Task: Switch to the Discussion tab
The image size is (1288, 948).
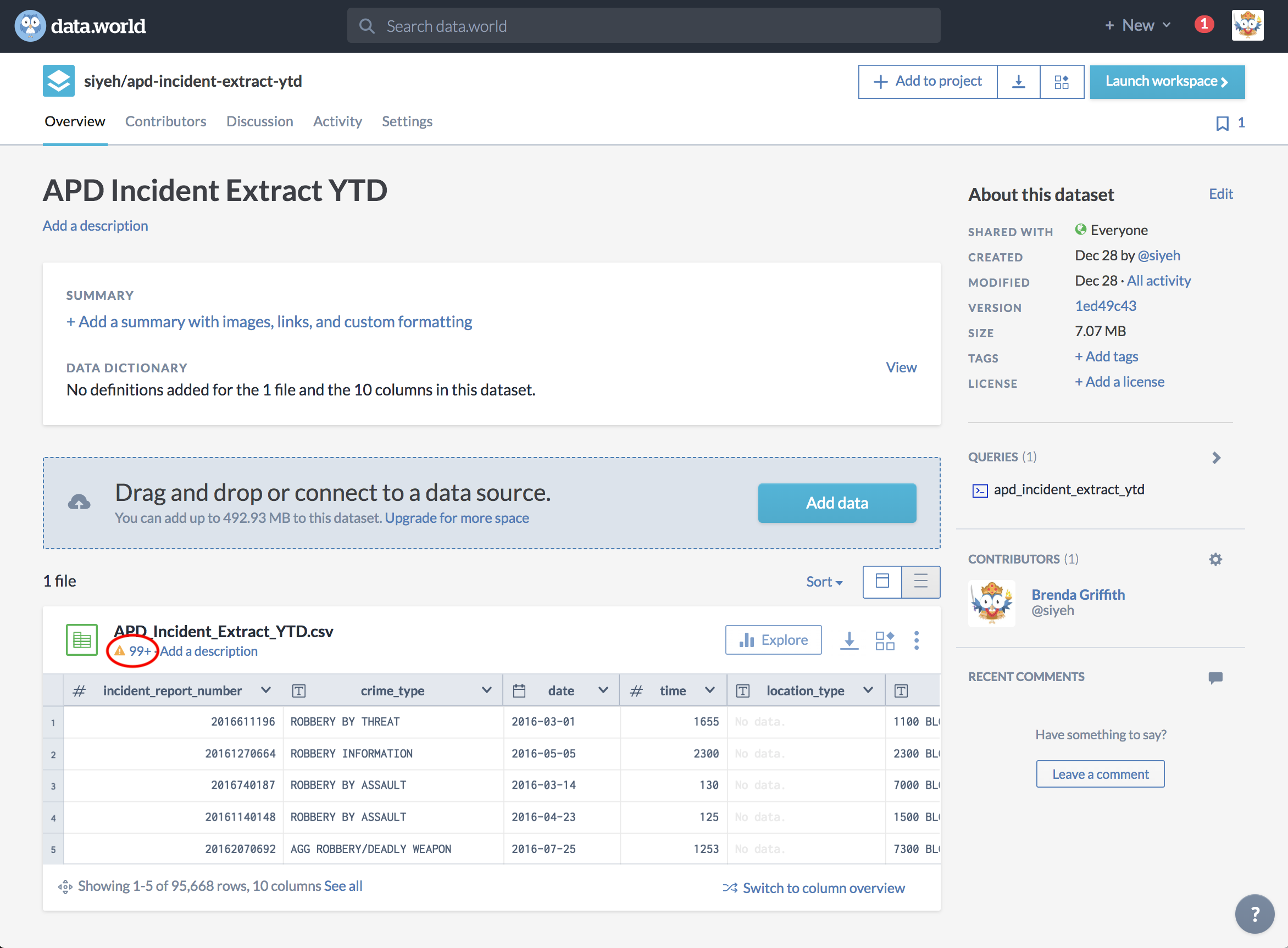Action: (x=259, y=121)
